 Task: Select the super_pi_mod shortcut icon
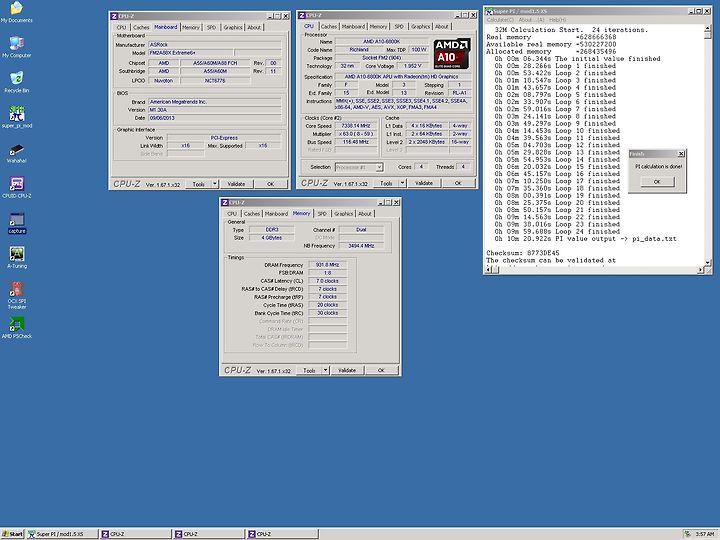tap(17, 117)
